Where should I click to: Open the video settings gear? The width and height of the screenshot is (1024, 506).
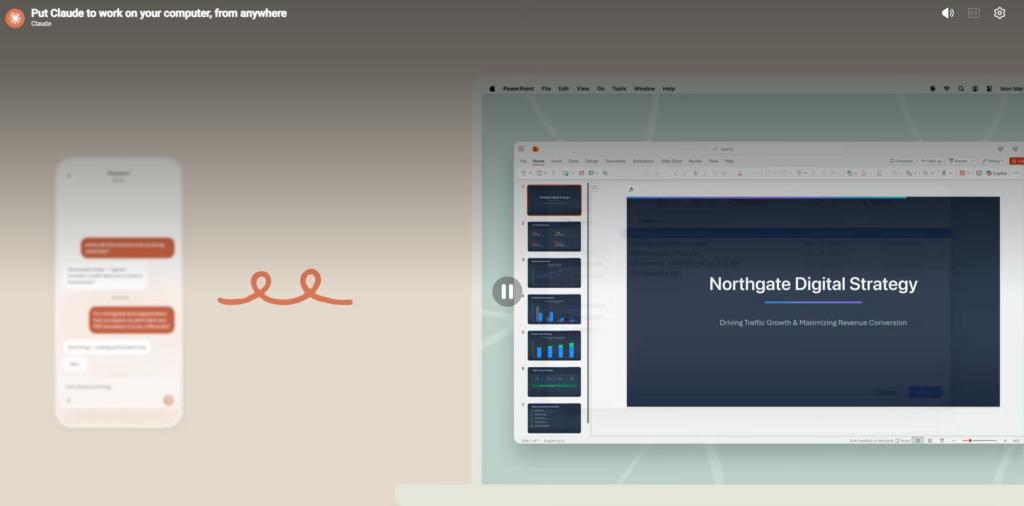click(999, 13)
